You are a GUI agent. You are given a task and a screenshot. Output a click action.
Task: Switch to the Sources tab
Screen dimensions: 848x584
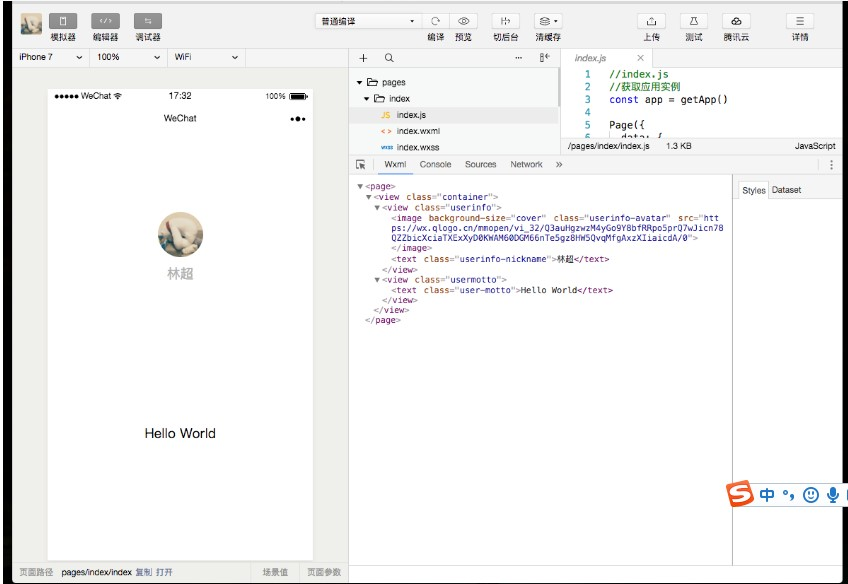tap(480, 164)
